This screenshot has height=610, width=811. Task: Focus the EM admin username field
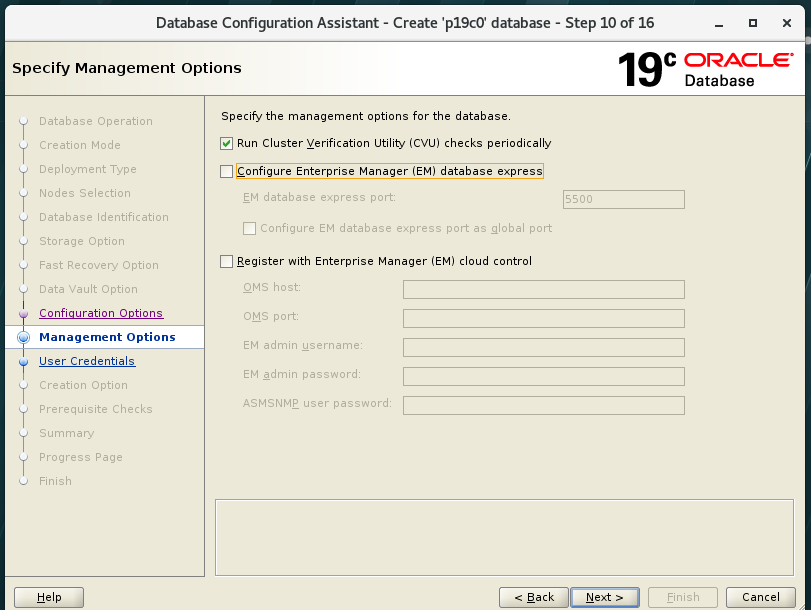(544, 347)
